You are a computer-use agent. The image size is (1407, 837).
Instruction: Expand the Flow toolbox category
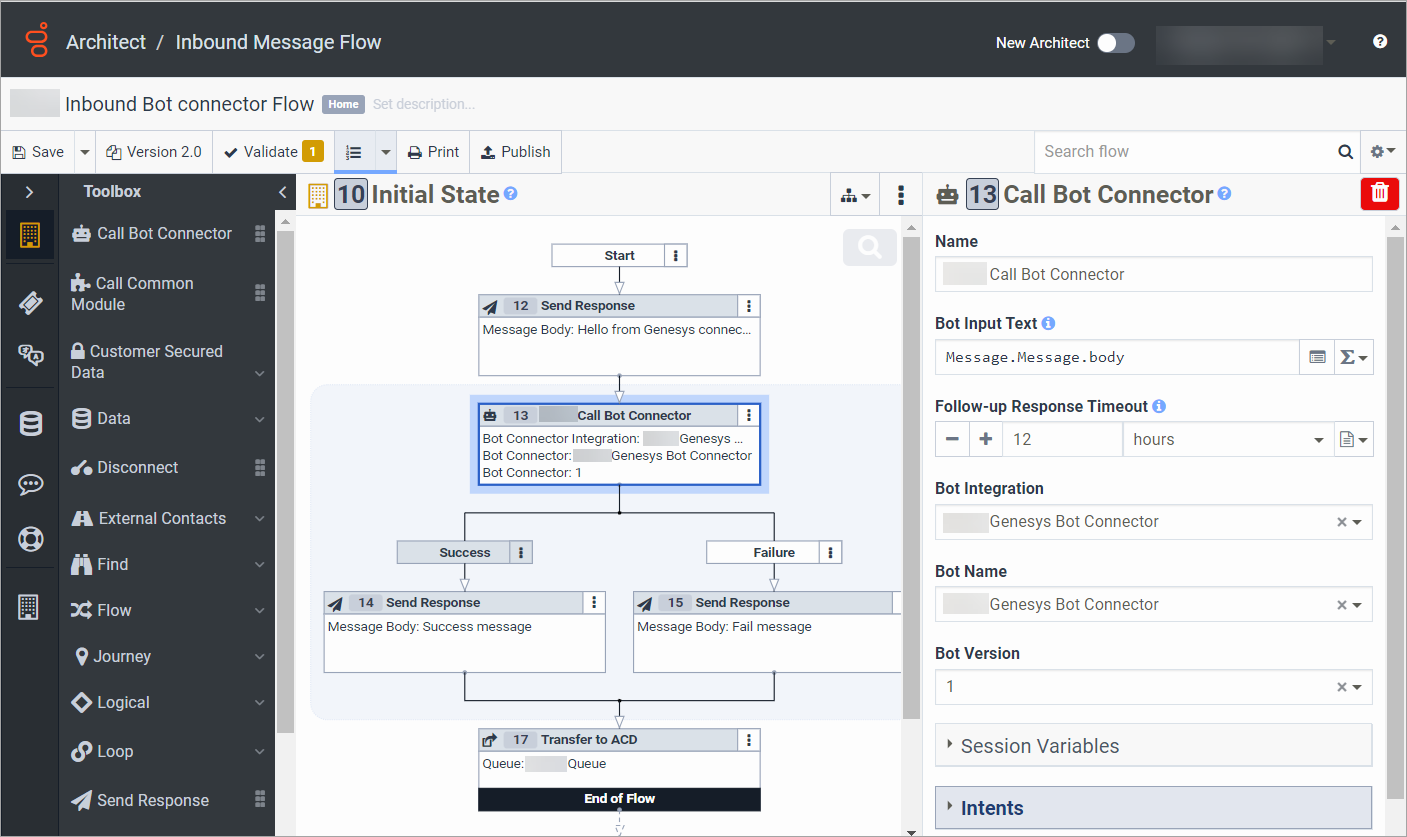coord(168,611)
